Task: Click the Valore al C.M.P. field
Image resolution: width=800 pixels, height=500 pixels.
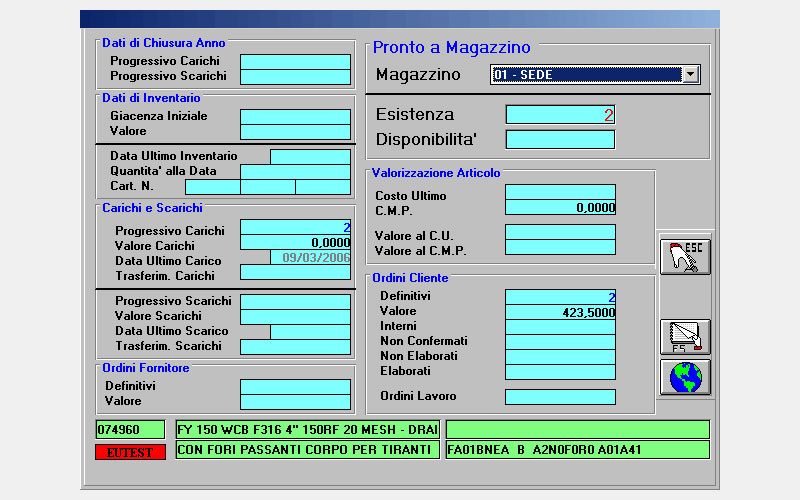Action: tap(560, 247)
